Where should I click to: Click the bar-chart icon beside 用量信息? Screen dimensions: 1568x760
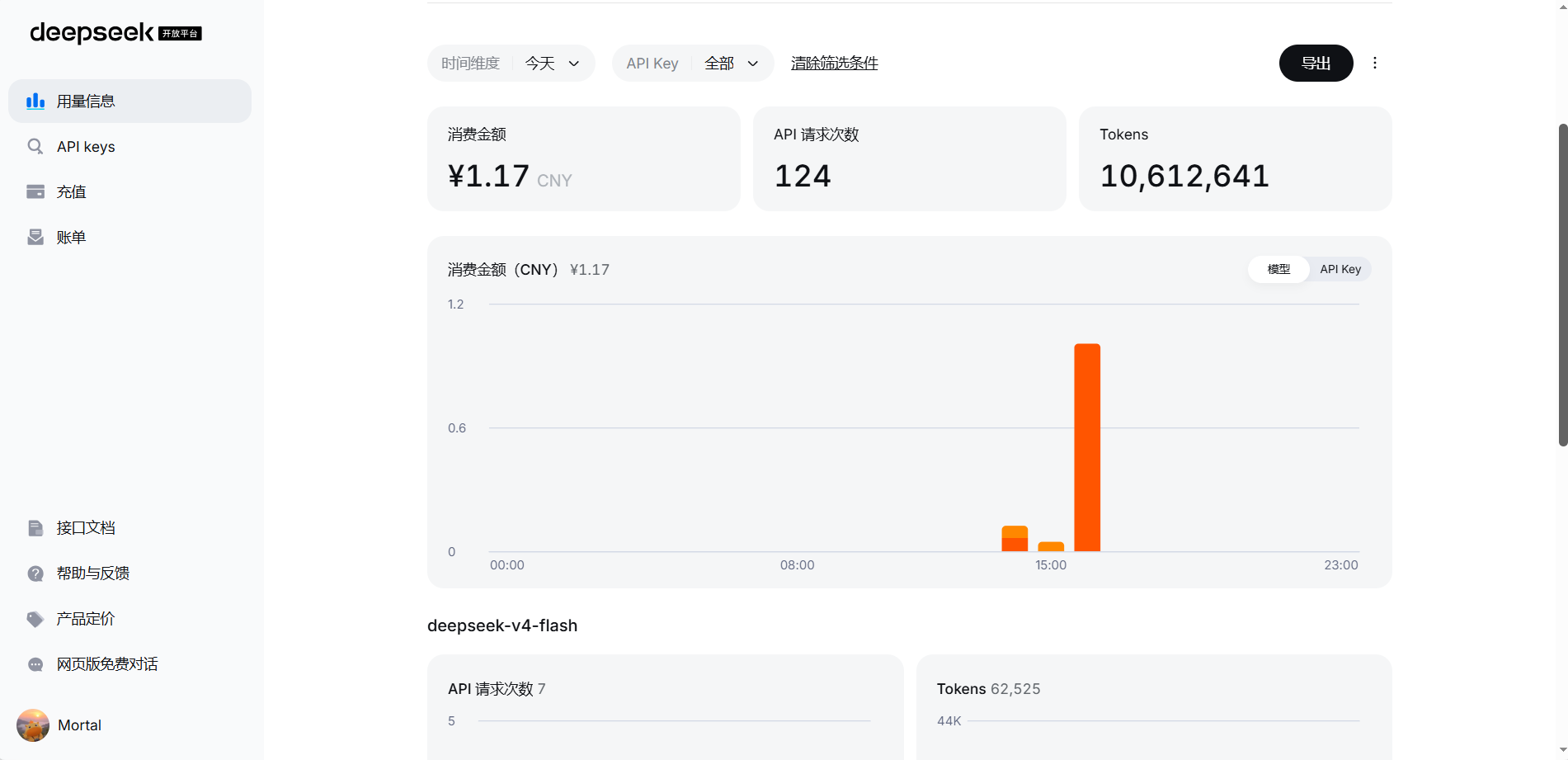(35, 101)
